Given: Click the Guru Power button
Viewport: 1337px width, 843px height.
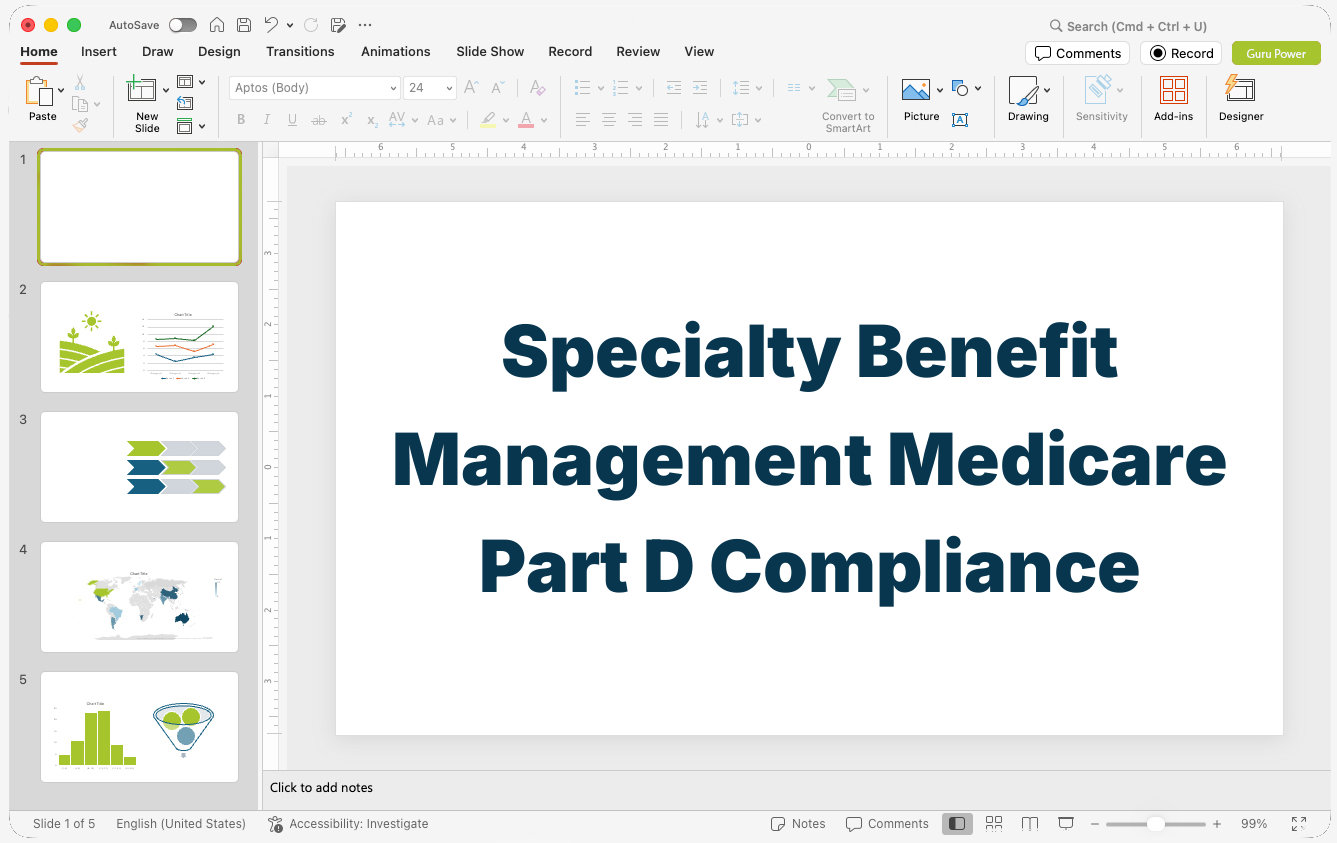Looking at the screenshot, I should point(1276,53).
